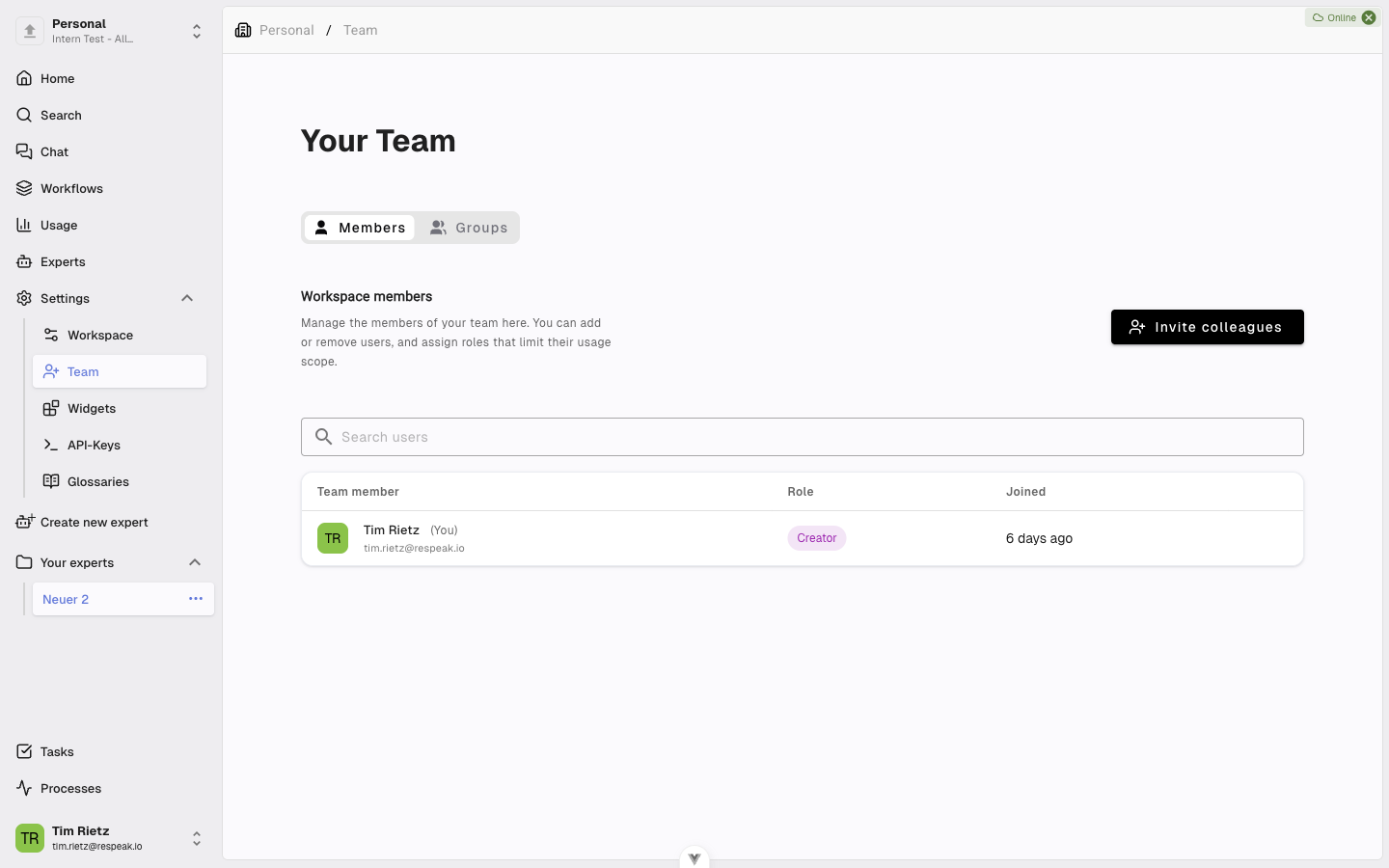
Task: Click the magnifier icon in Search users field
Action: coord(324,437)
